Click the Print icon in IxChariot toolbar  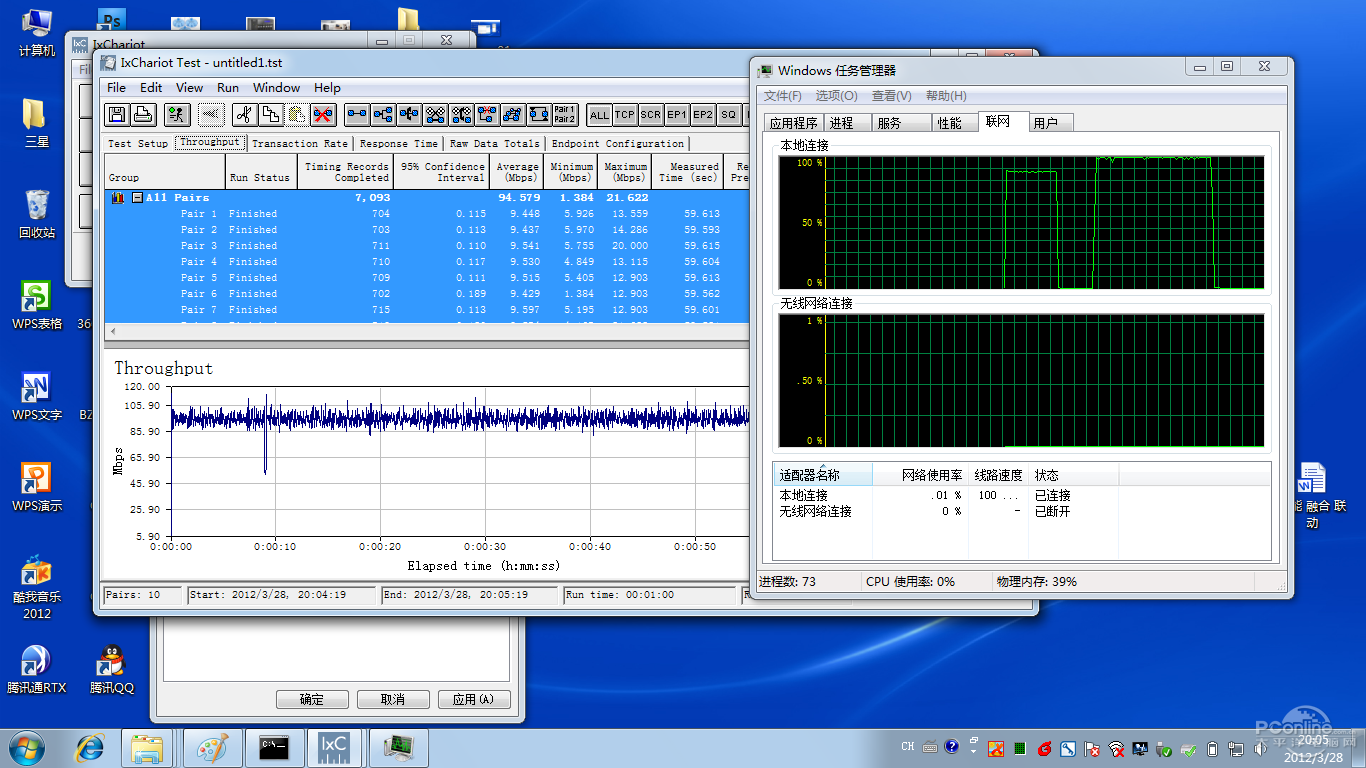click(x=143, y=114)
